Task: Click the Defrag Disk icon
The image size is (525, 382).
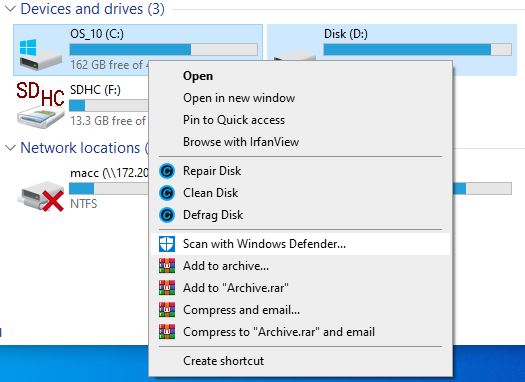Action: pyautogui.click(x=167, y=215)
